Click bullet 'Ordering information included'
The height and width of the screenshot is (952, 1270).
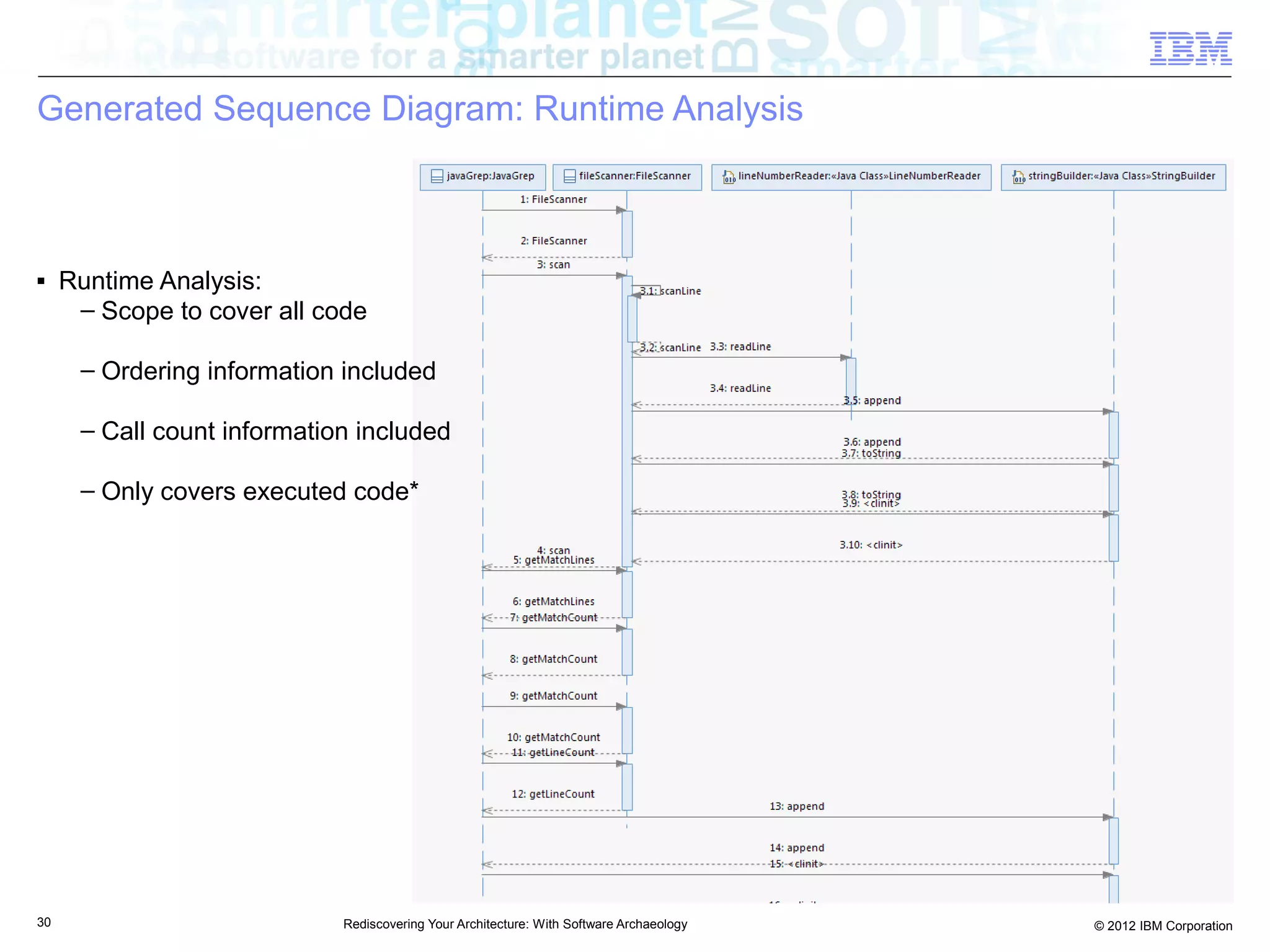click(269, 371)
